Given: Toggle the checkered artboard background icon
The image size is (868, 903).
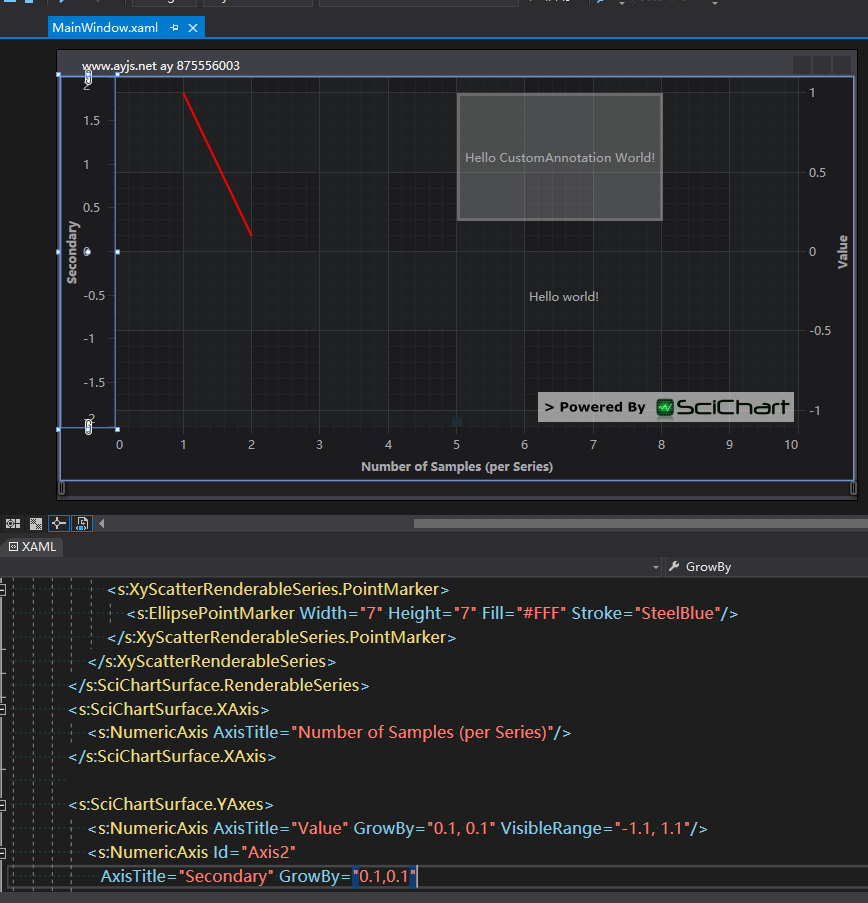Looking at the screenshot, I should (36, 523).
